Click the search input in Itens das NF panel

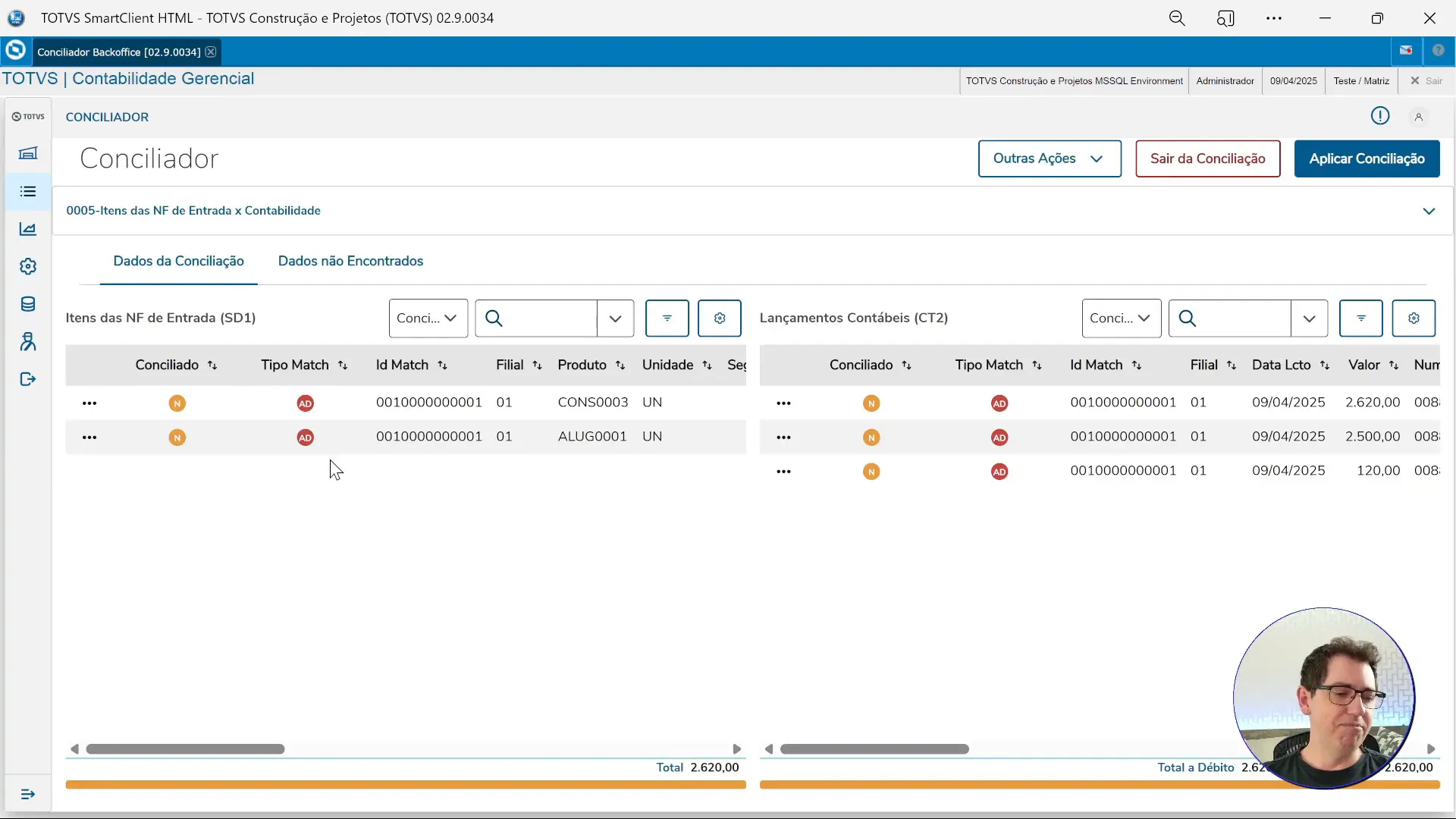click(546, 318)
